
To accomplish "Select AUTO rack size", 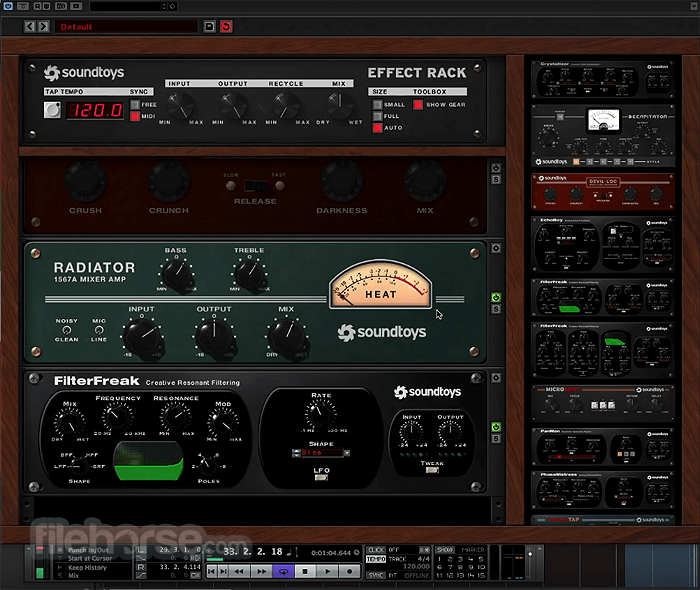I will pos(377,128).
